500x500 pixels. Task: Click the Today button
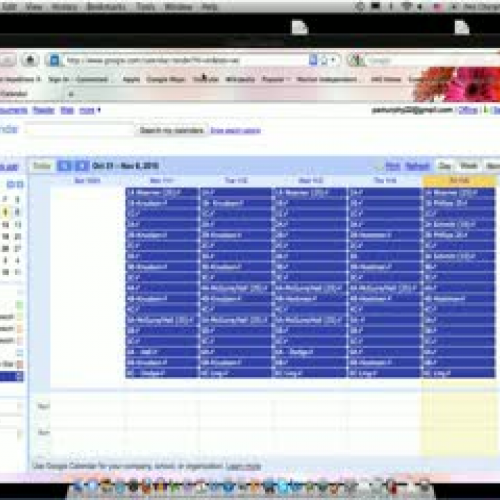42,166
